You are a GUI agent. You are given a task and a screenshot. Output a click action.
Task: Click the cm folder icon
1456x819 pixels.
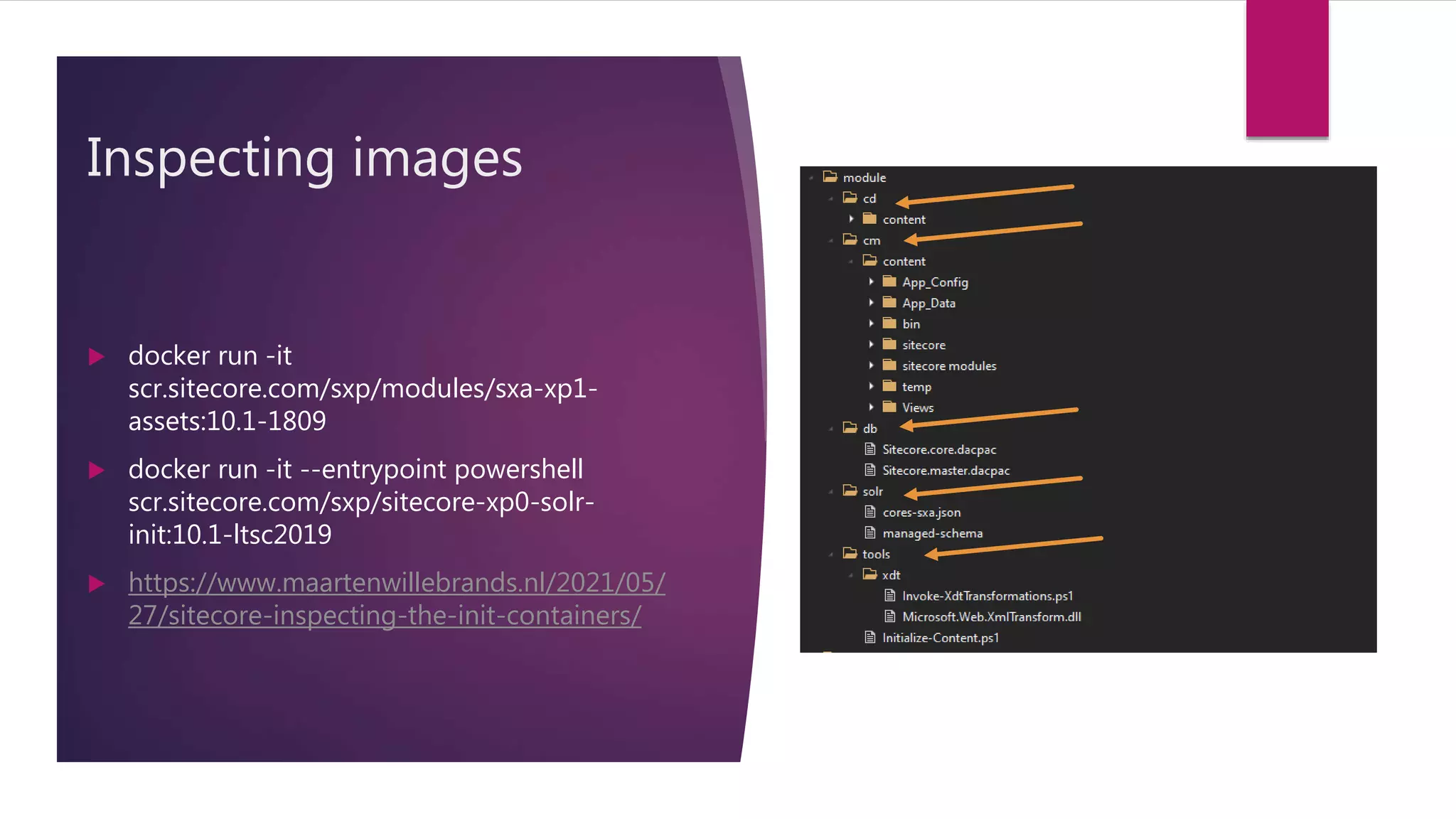pyautogui.click(x=850, y=240)
